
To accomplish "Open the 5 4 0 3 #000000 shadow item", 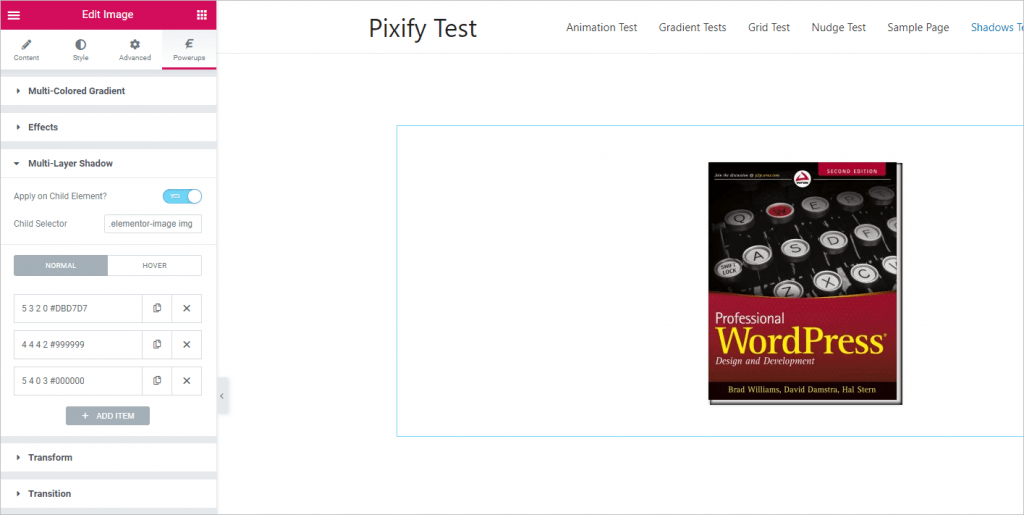I will point(78,381).
